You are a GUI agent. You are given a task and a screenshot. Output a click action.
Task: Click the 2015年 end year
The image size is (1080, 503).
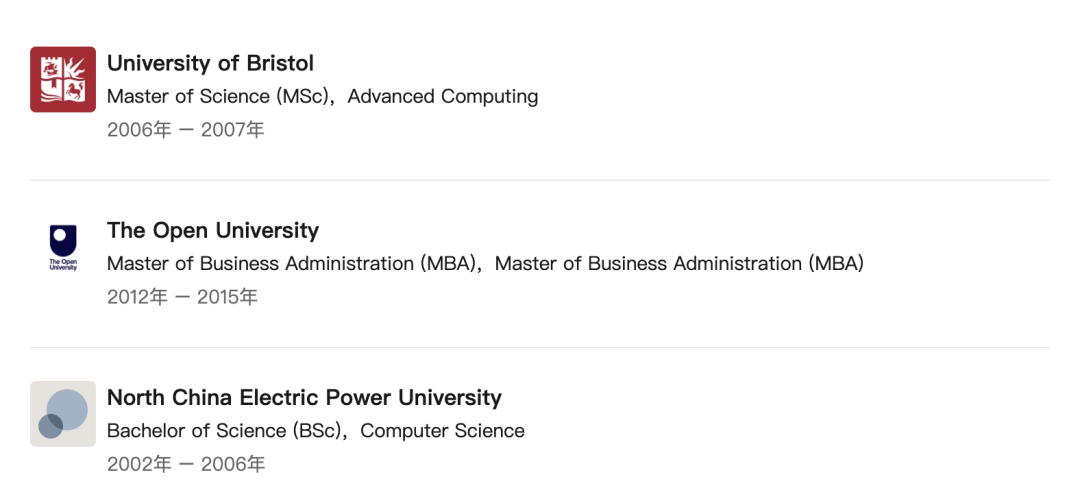pos(227,297)
